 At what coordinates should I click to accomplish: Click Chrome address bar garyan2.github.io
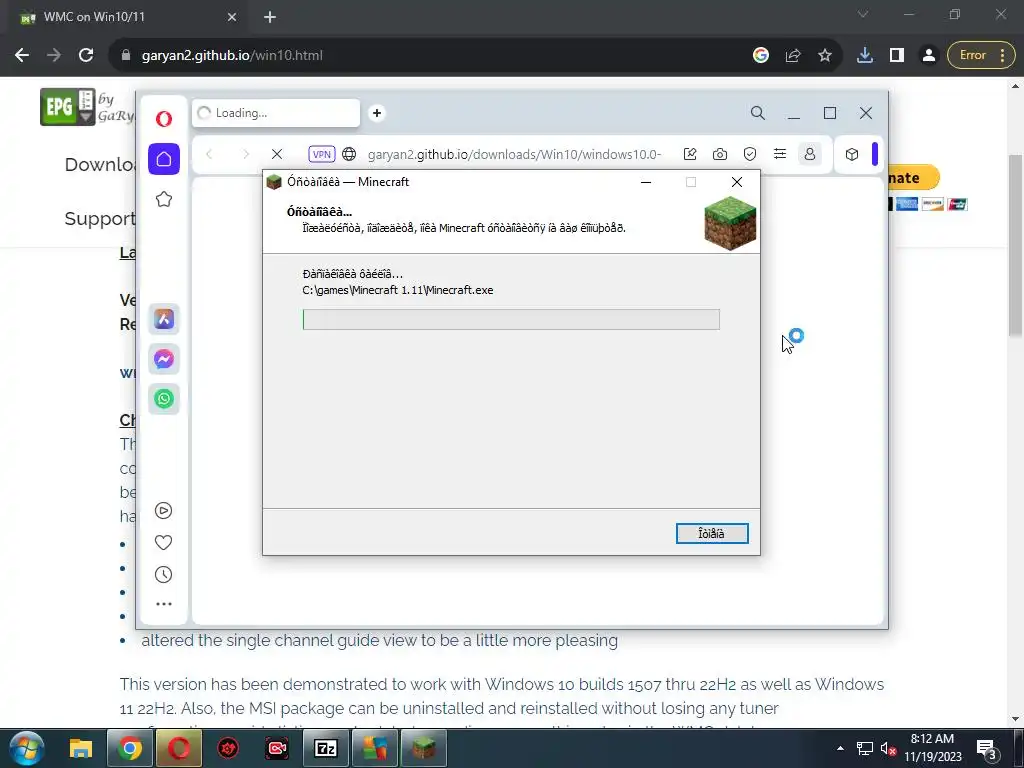232,56
